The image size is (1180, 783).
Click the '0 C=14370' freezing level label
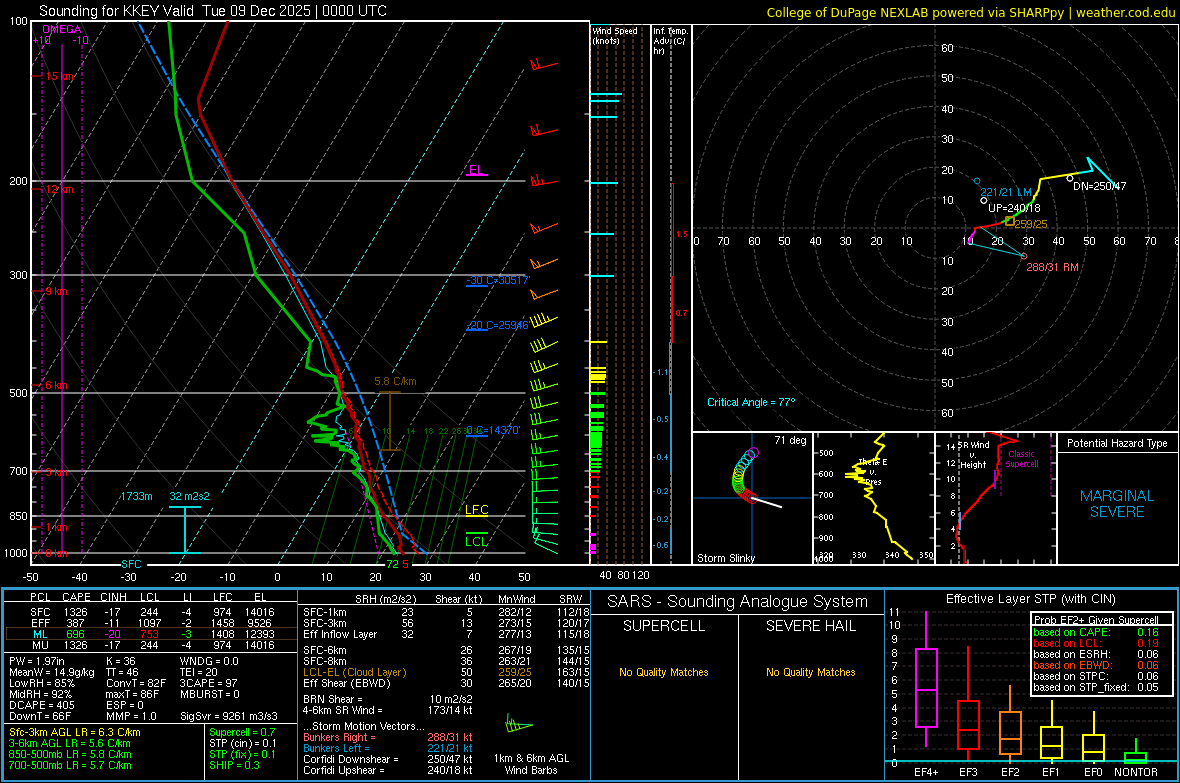(493, 430)
